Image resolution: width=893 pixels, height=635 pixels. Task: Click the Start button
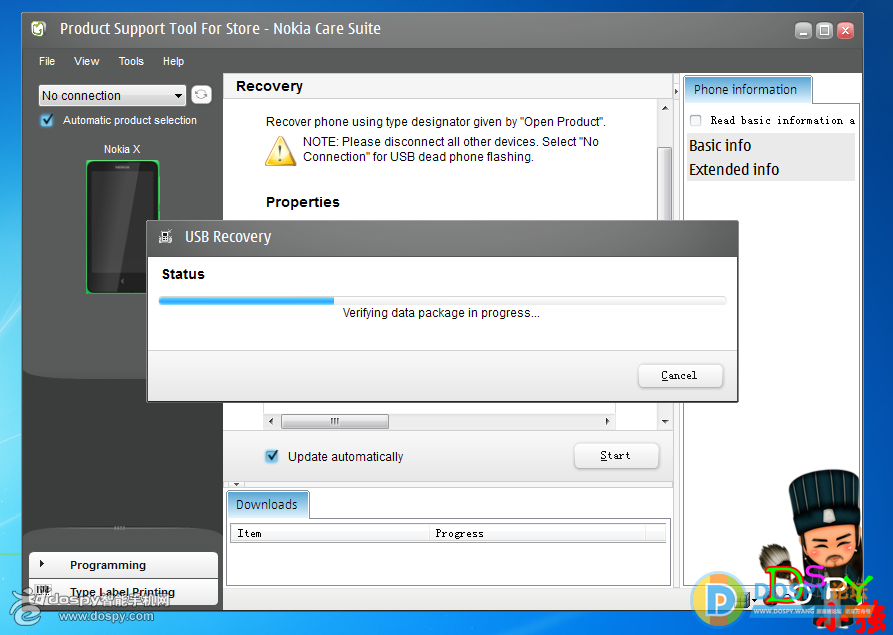[616, 456]
